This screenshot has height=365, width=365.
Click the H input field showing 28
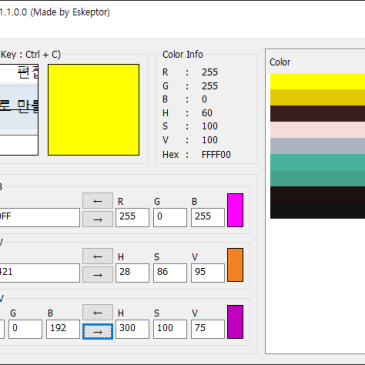coord(132,273)
